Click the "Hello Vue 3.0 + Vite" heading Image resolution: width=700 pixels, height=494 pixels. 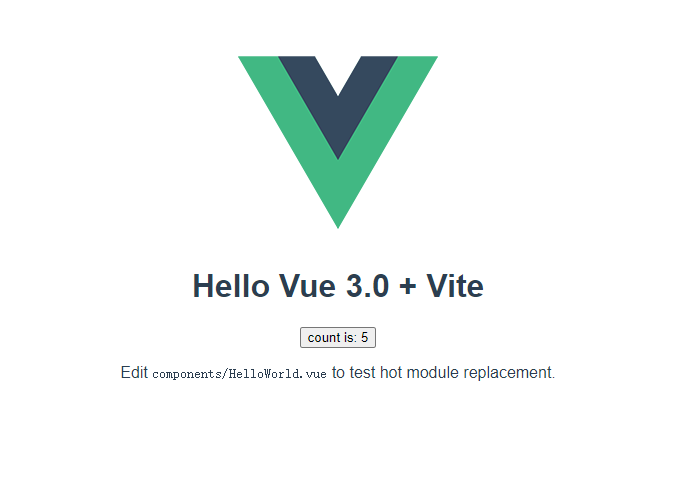(338, 286)
